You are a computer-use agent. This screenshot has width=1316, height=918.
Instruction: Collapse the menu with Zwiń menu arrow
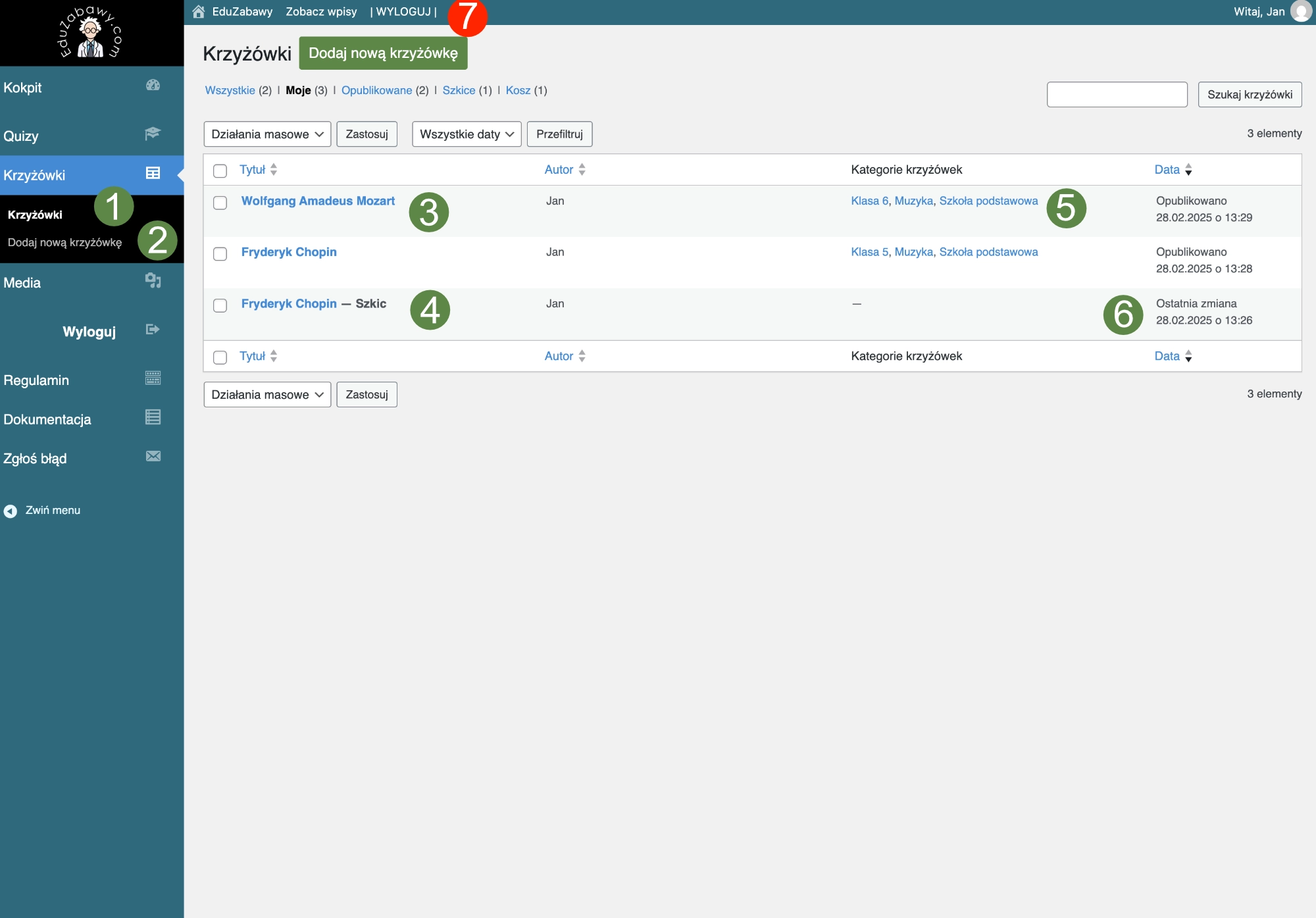(11, 511)
